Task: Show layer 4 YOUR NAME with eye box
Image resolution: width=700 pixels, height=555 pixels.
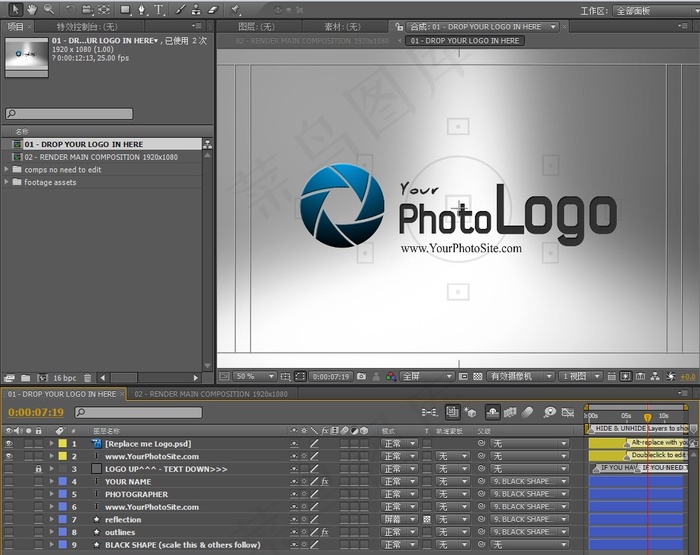Action: (x=8, y=482)
